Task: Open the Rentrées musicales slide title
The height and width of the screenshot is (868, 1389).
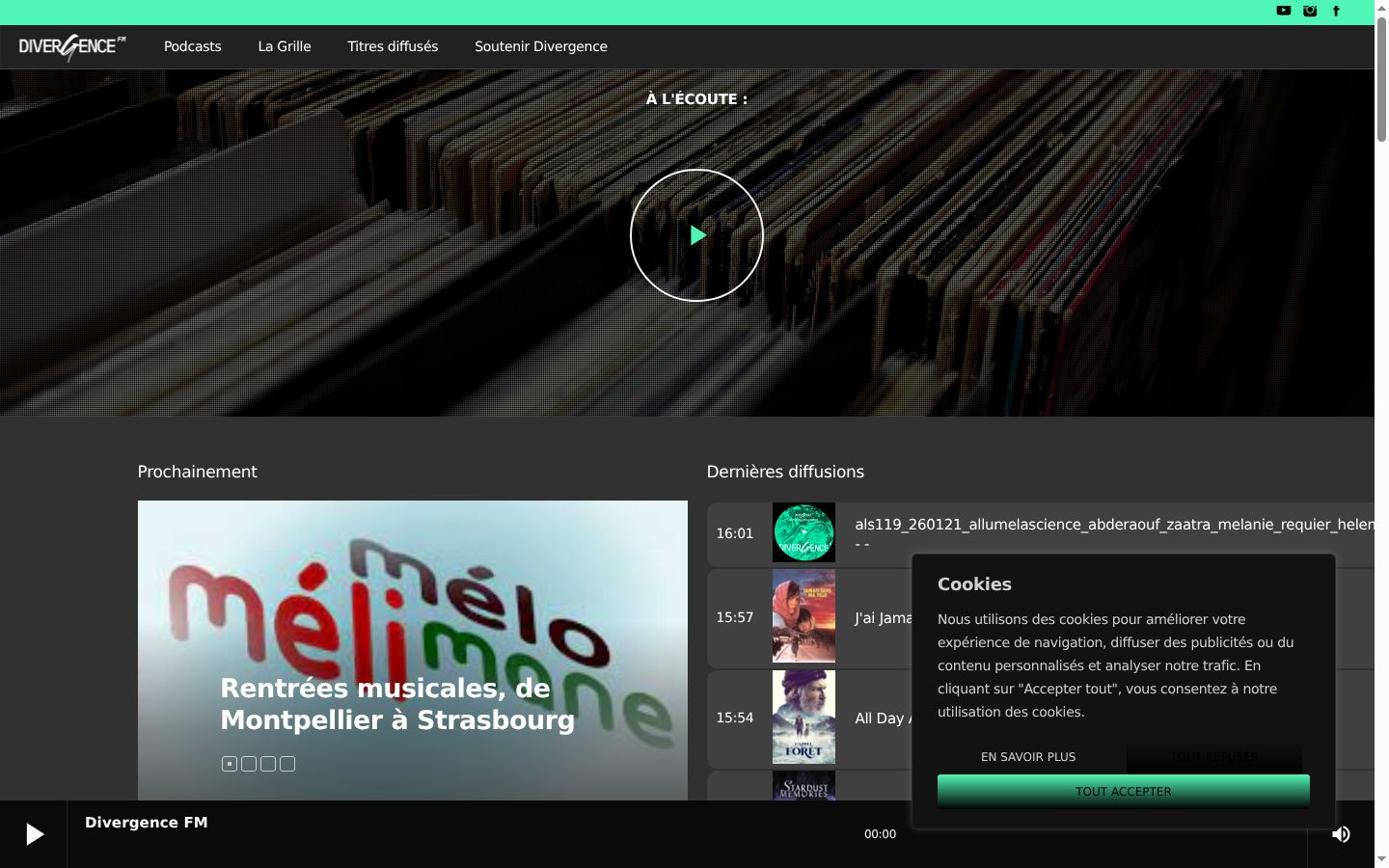Action: click(x=397, y=704)
